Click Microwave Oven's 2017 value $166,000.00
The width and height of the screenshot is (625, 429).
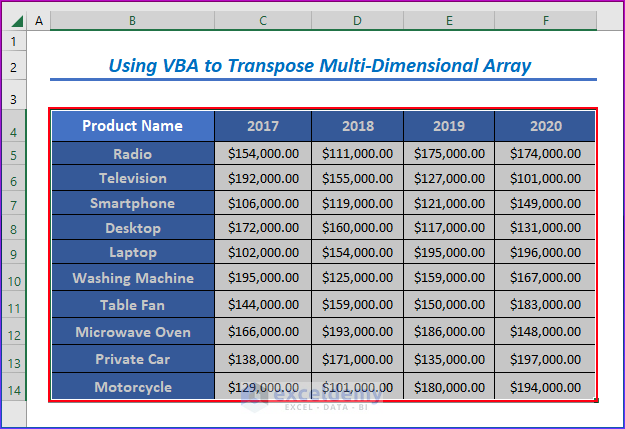pyautogui.click(x=263, y=332)
